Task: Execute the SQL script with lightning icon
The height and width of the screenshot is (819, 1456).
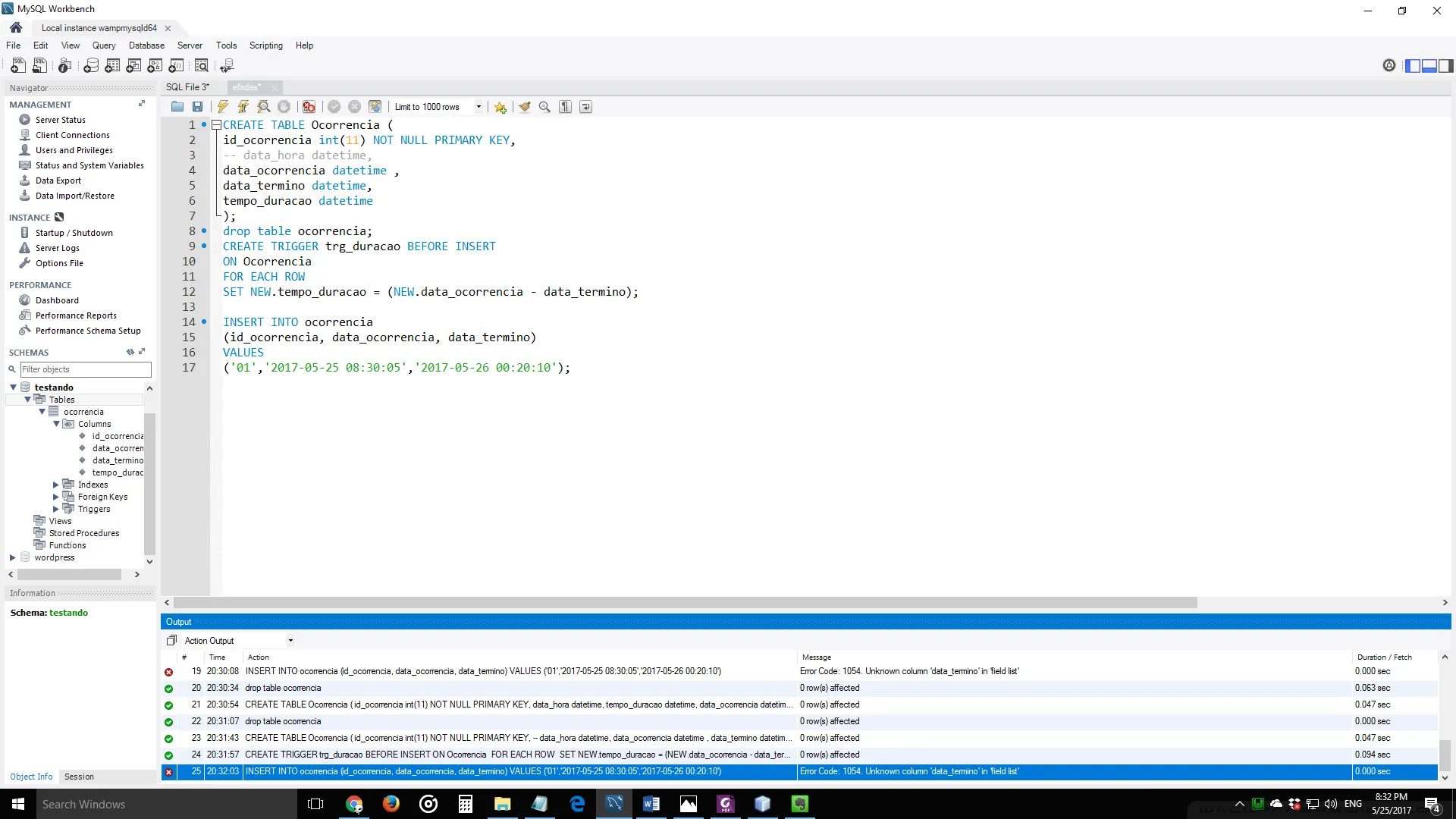Action: pos(223,107)
